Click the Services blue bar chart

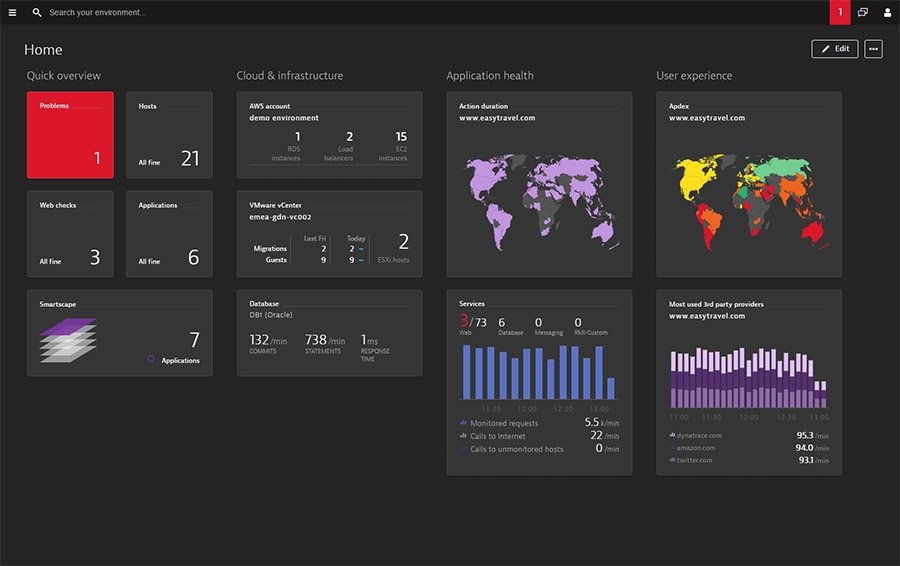tap(538, 372)
